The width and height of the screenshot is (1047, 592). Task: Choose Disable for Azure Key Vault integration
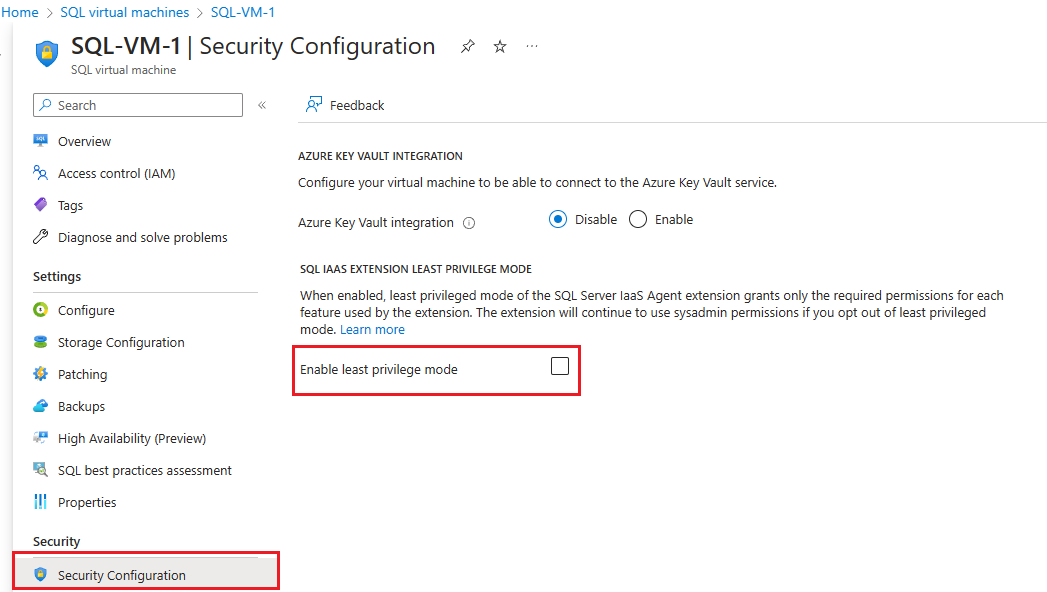pyautogui.click(x=558, y=219)
